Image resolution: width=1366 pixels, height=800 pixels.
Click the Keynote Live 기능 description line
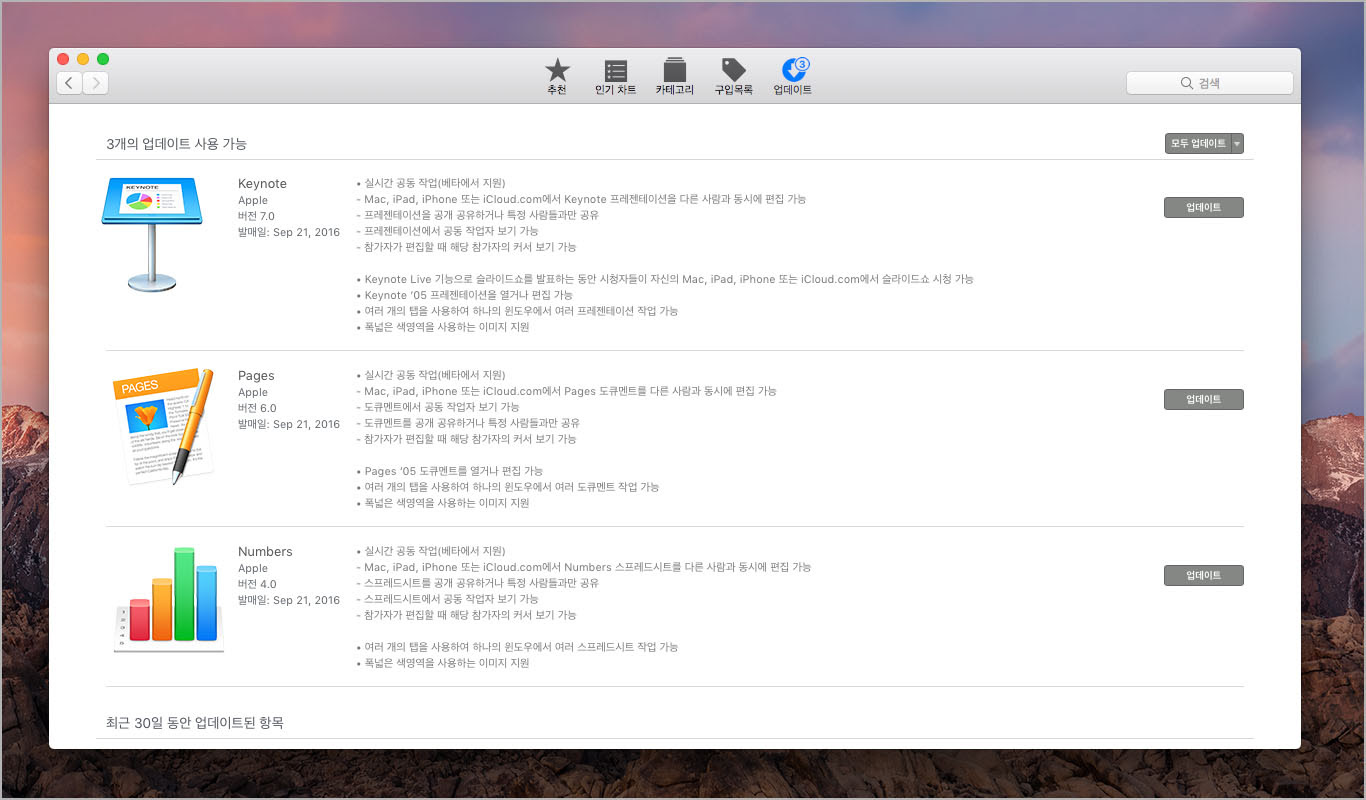(665, 279)
